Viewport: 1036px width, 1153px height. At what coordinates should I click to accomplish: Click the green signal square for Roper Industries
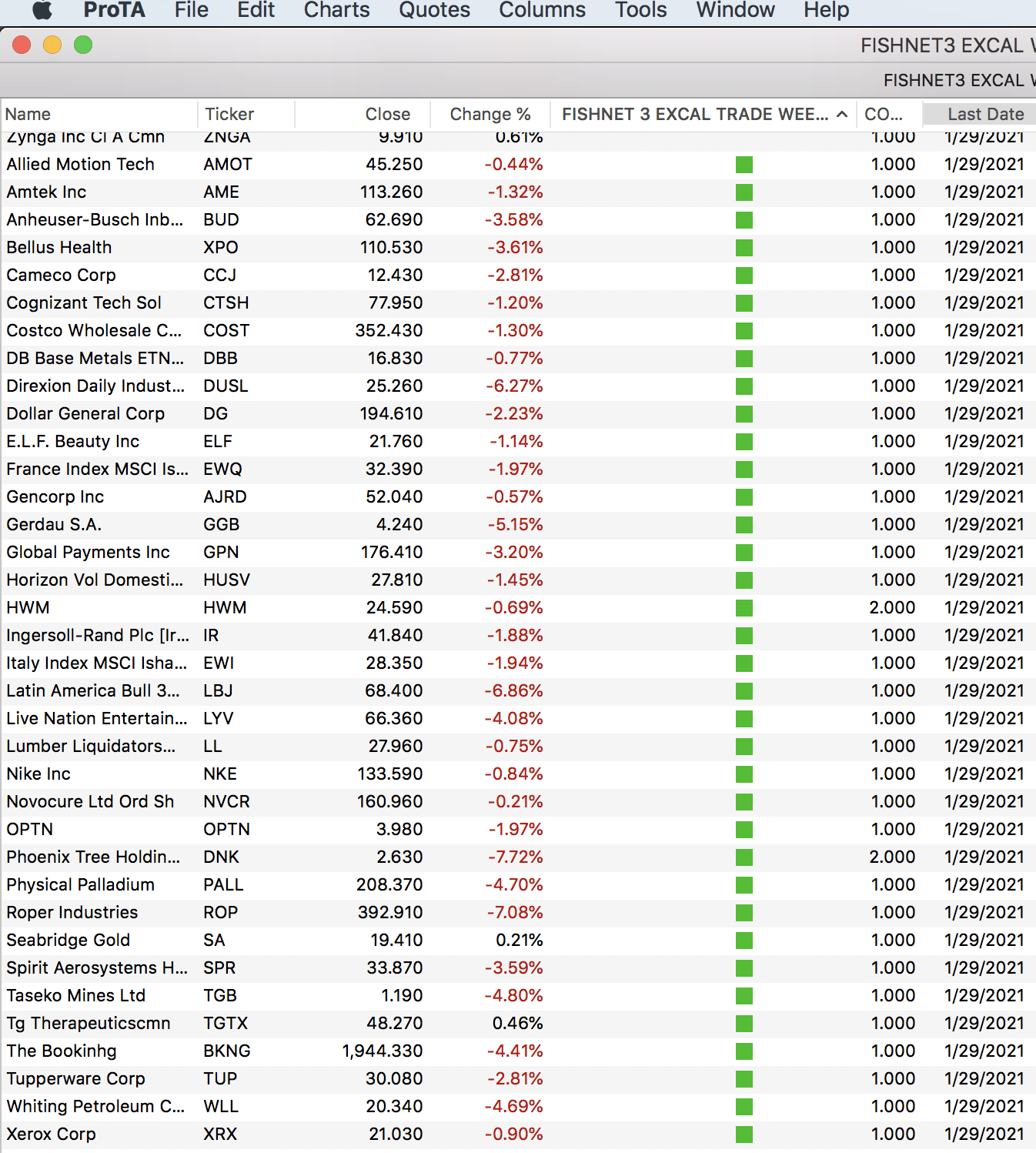click(x=744, y=913)
